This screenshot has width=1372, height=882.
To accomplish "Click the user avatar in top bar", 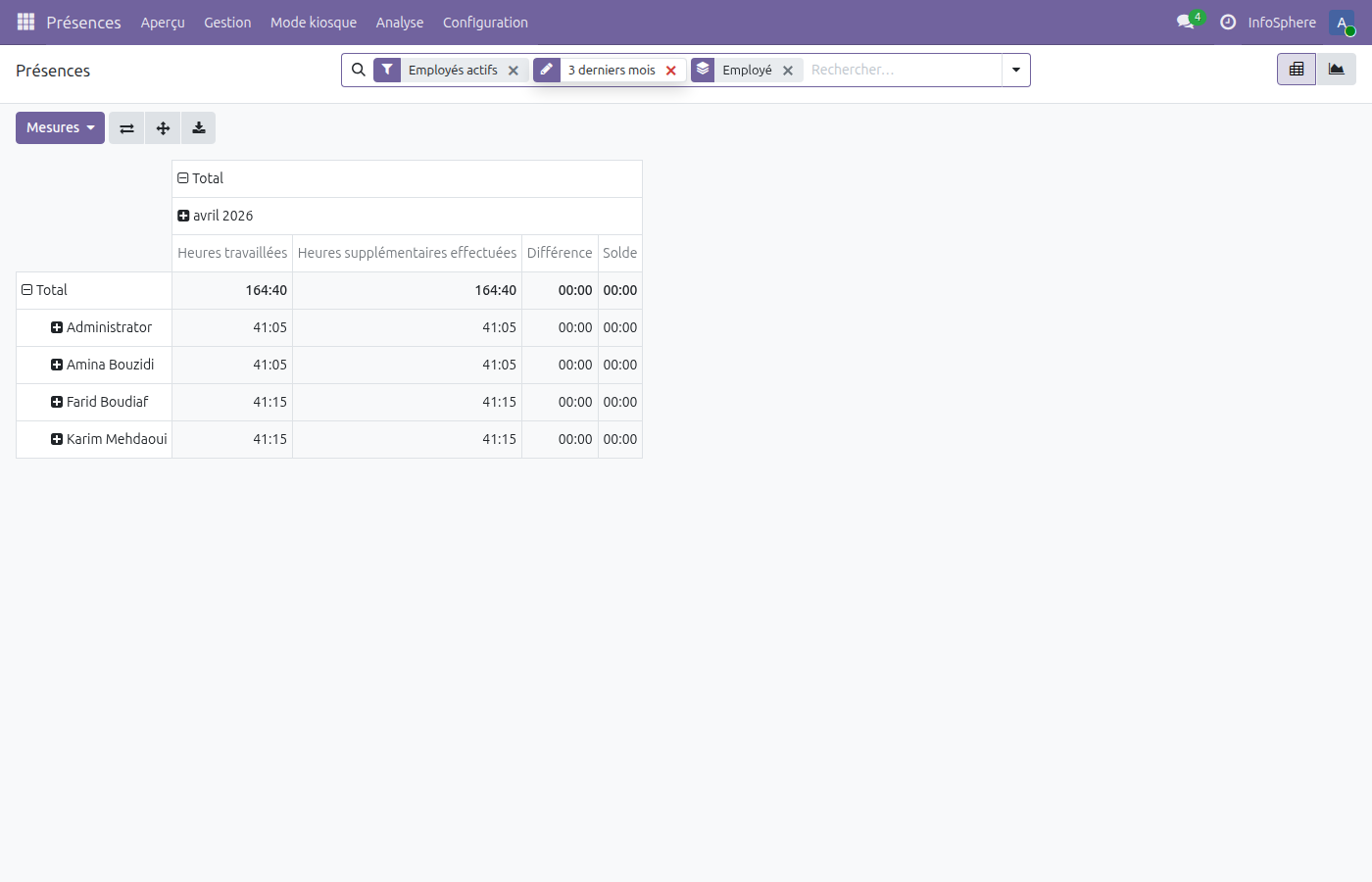I will (x=1342, y=23).
